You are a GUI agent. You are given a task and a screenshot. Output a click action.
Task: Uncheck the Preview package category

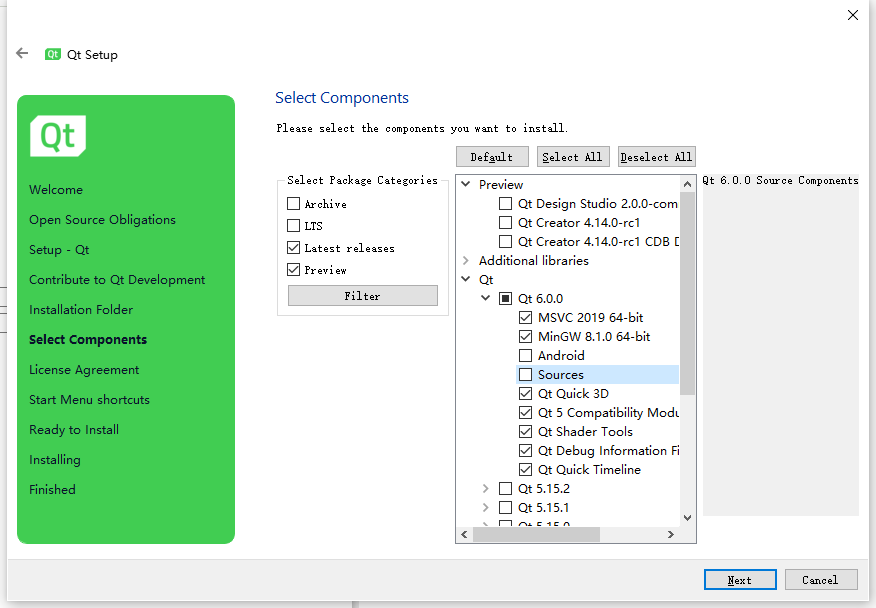coord(293,269)
